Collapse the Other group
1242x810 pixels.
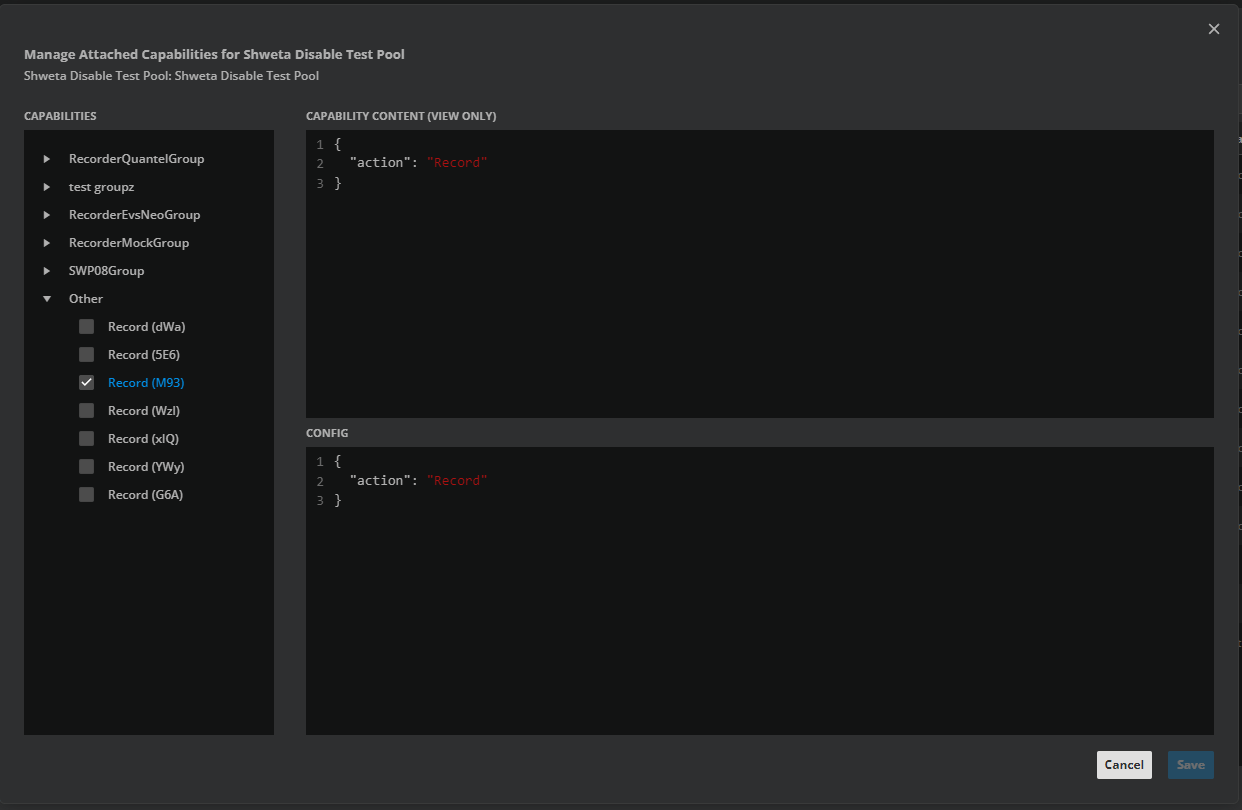(x=47, y=299)
